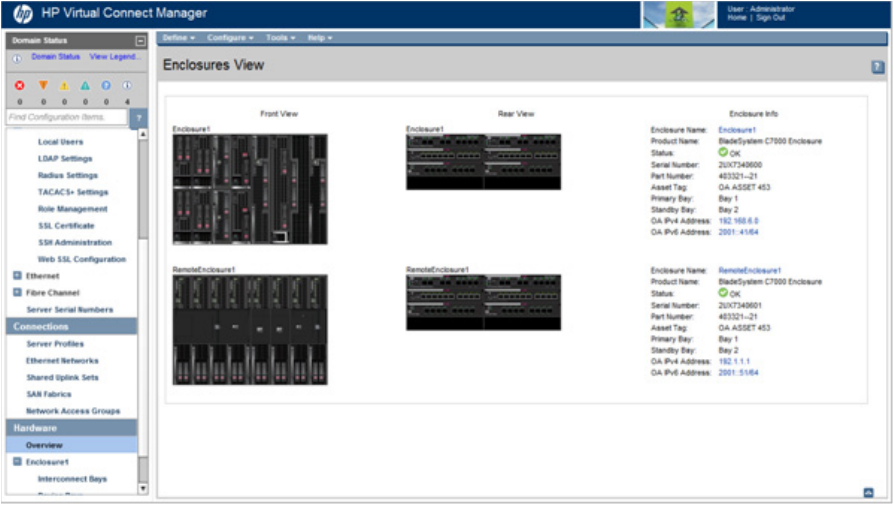This screenshot has height=505, width=894.
Task: Click the RemoteEnclosure1 front view image
Action: point(250,330)
